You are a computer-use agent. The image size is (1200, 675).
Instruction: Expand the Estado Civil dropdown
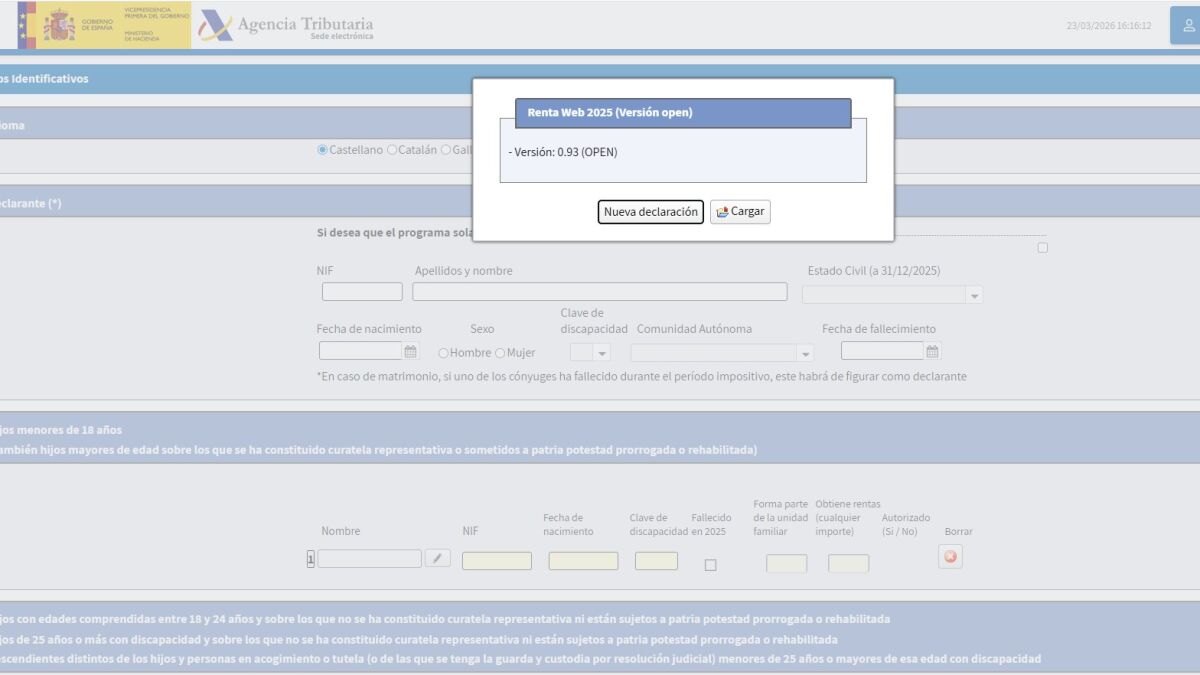[892, 295]
